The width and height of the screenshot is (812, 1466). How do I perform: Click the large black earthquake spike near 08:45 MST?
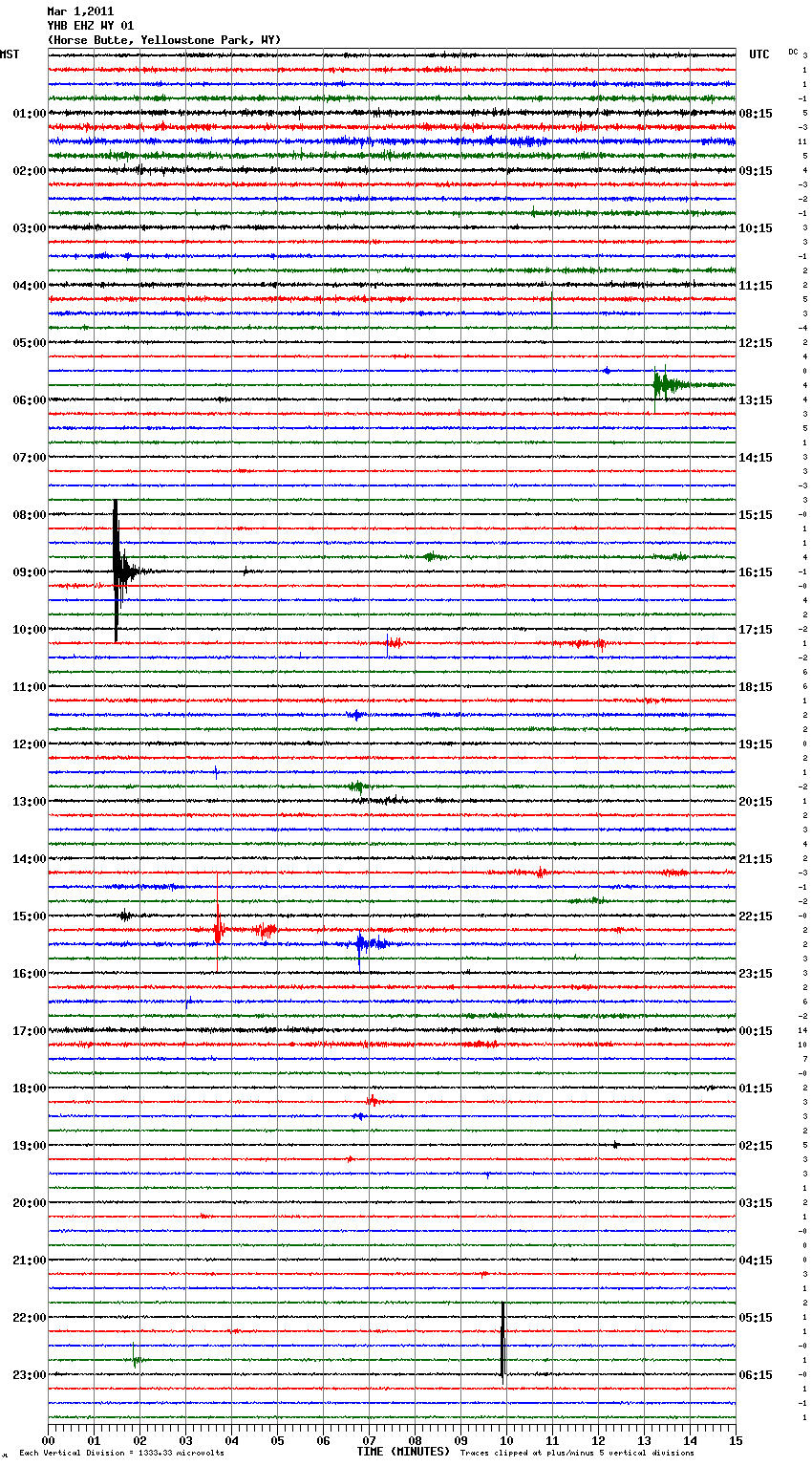[x=116, y=570]
